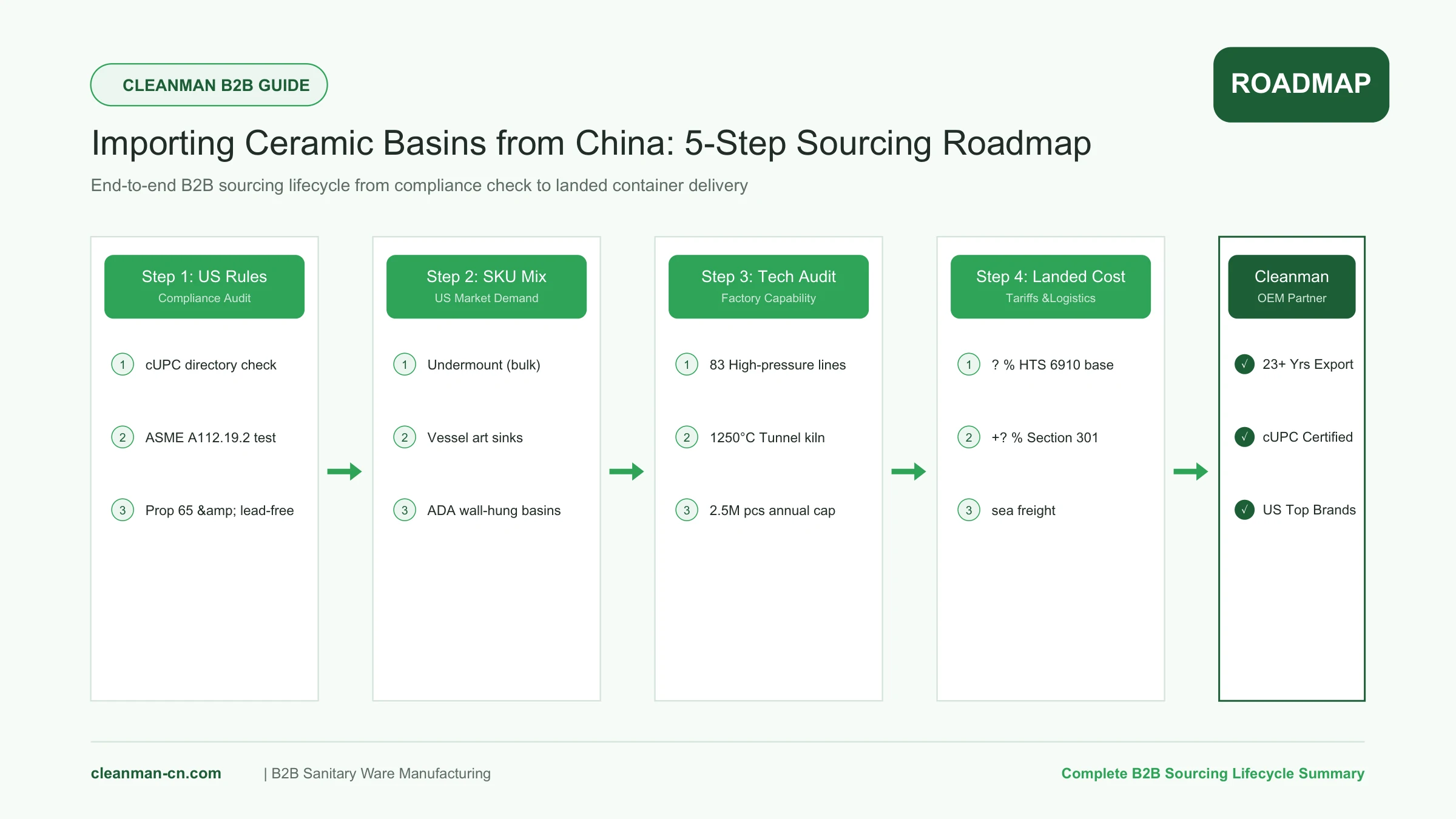Click number 1 icon beside Undermount (bulk)
The width and height of the screenshot is (1456, 819).
click(x=405, y=365)
